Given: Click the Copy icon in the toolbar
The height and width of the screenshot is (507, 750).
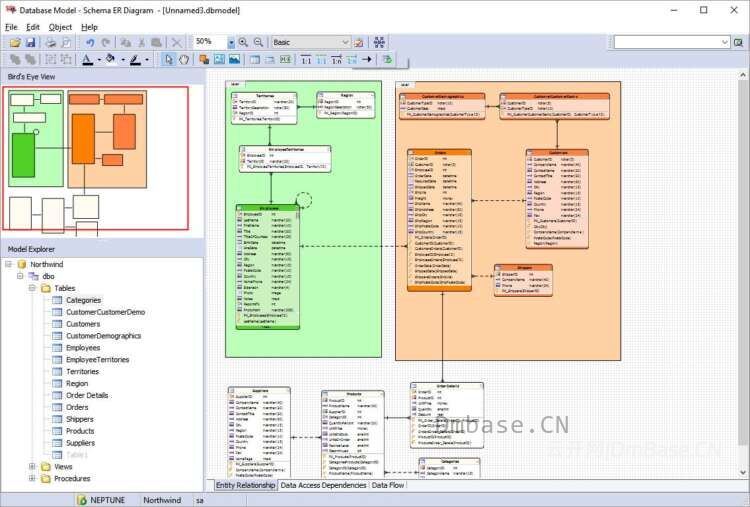Looking at the screenshot, I should click(x=126, y=43).
